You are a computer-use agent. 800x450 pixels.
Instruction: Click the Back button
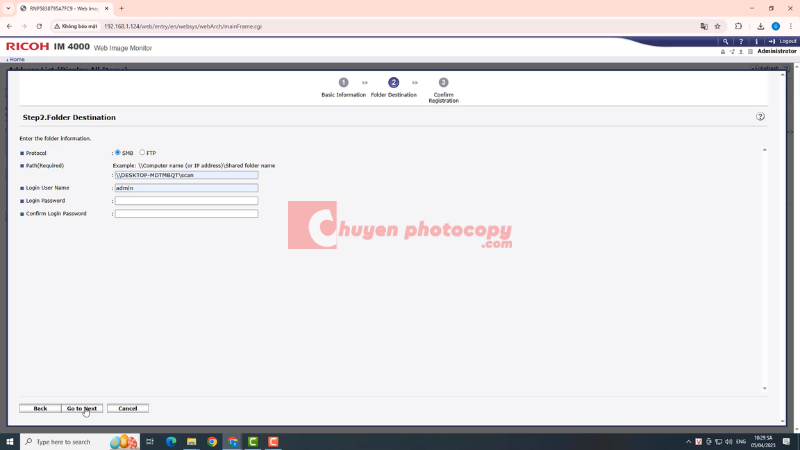point(40,408)
